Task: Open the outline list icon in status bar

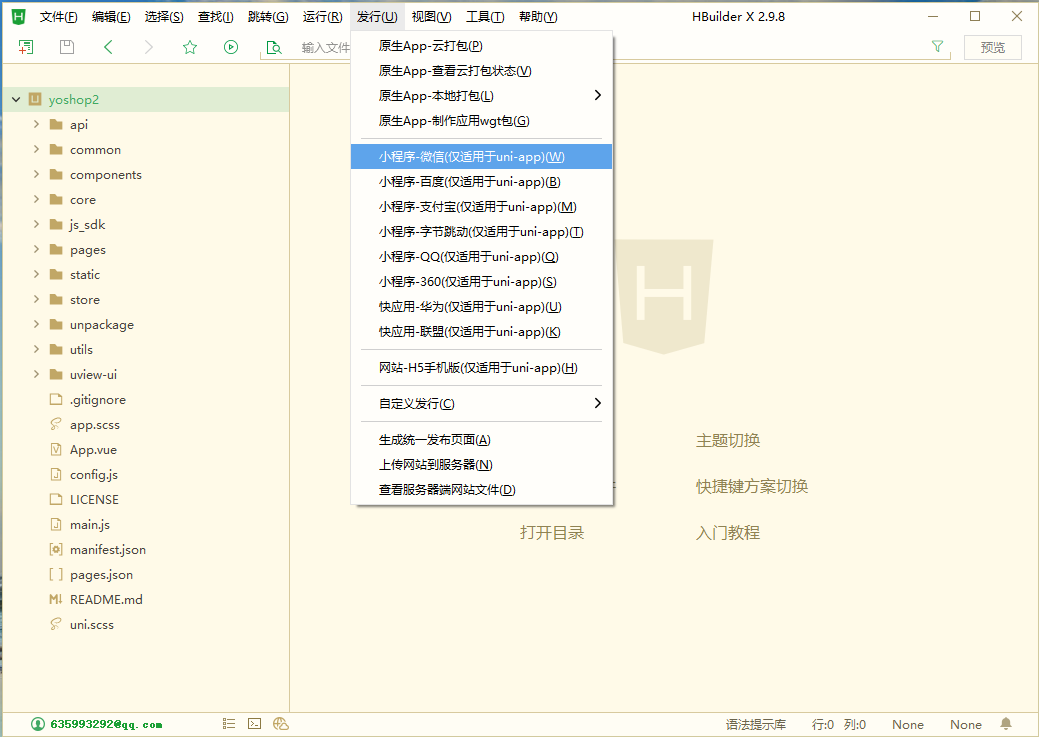Action: 229,724
